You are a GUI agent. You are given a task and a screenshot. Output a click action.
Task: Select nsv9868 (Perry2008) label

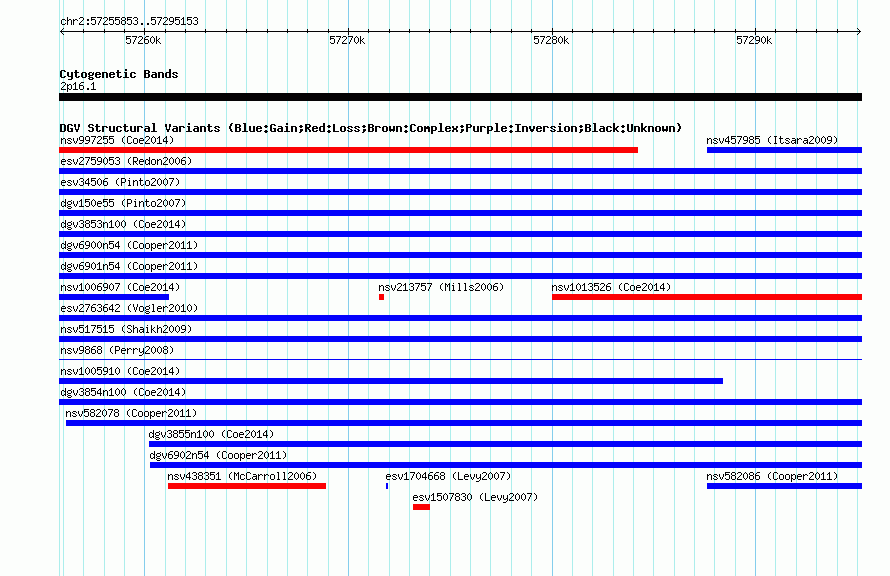pos(117,350)
